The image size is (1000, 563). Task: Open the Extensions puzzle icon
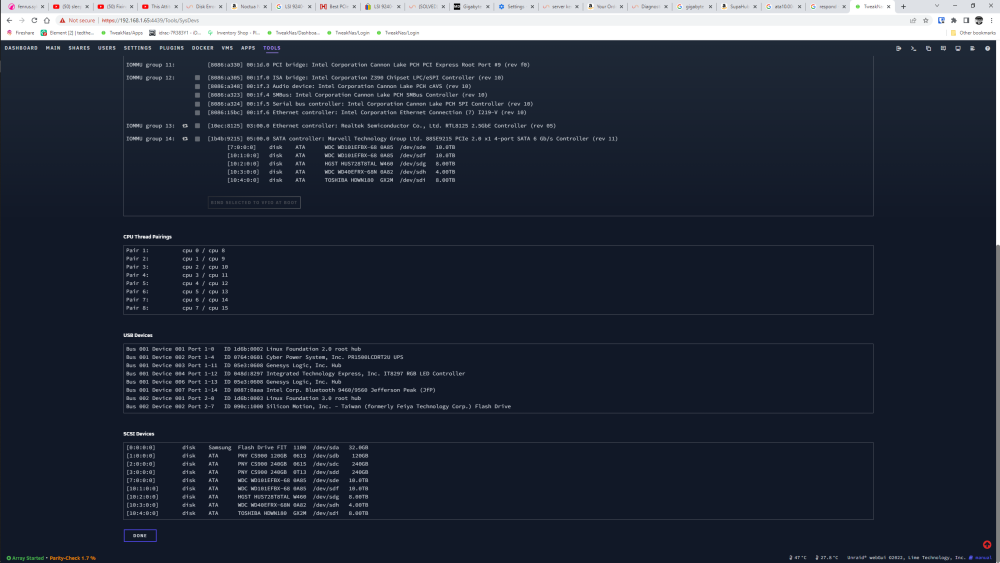pos(954,20)
